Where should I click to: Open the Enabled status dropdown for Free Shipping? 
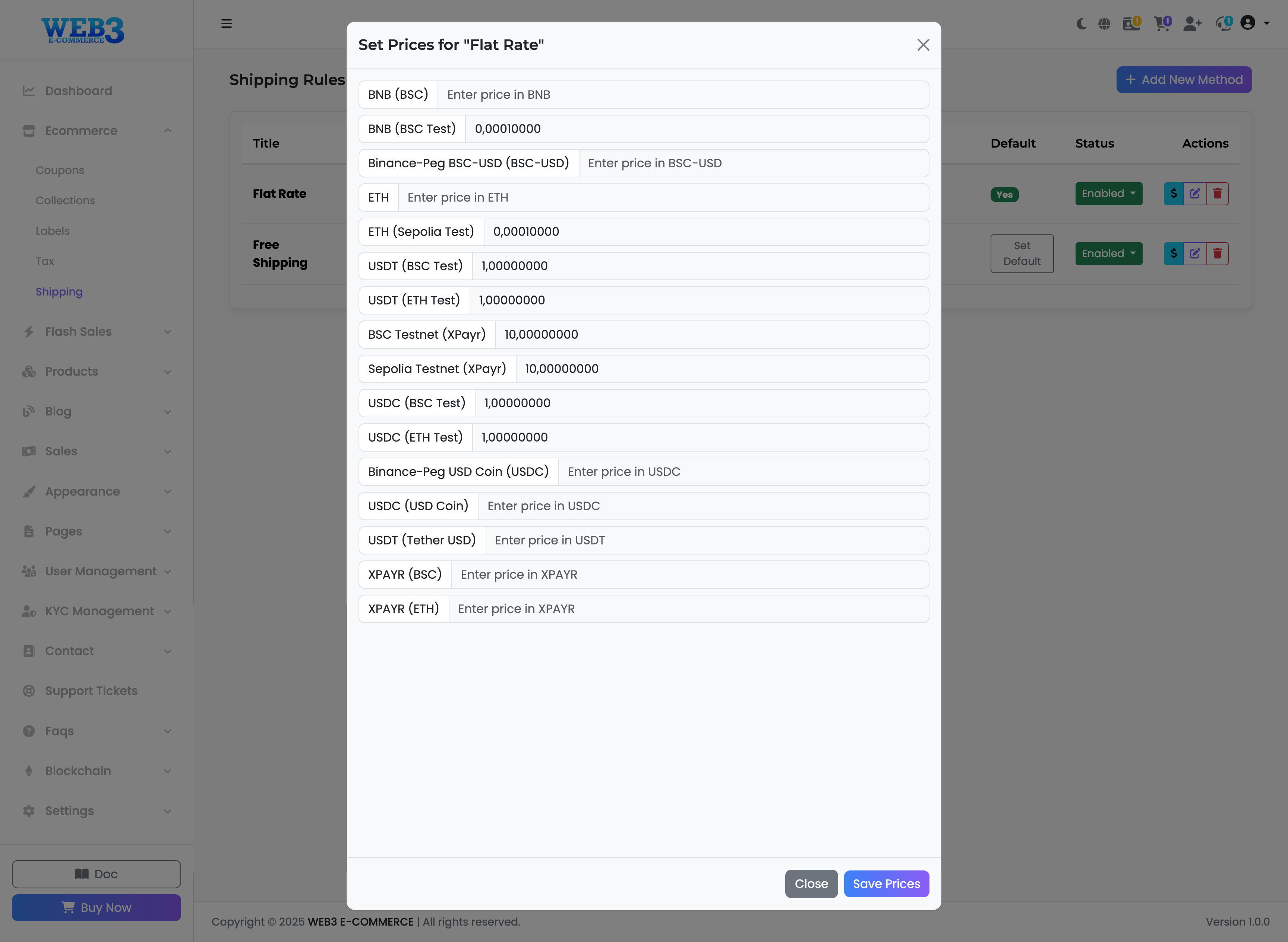pyautogui.click(x=1108, y=254)
